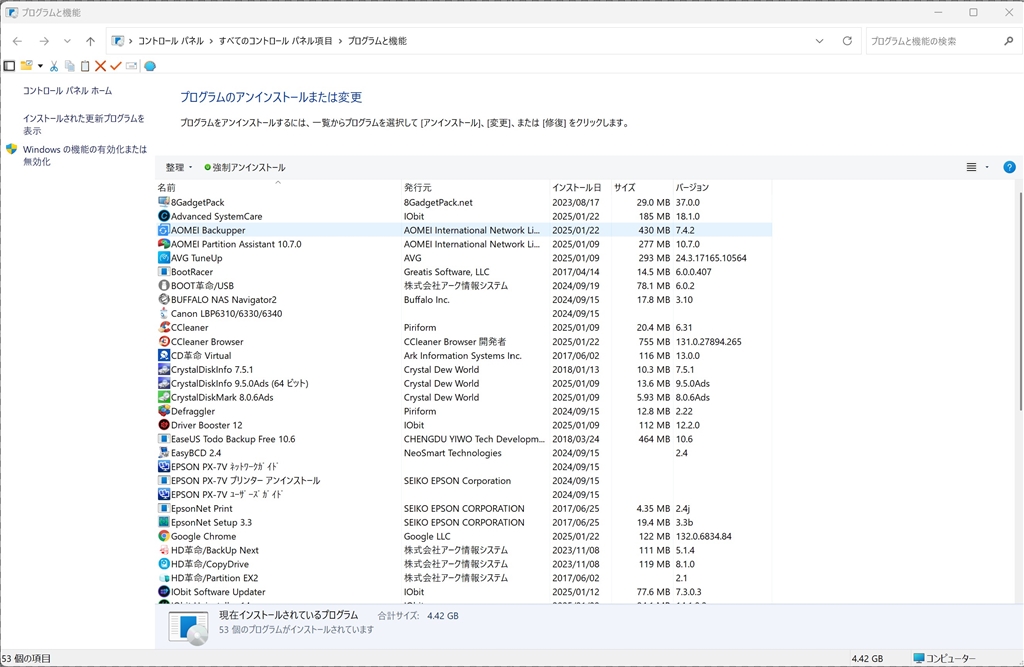Select the Defraggler program icon
The image size is (1024, 667).
164,411
